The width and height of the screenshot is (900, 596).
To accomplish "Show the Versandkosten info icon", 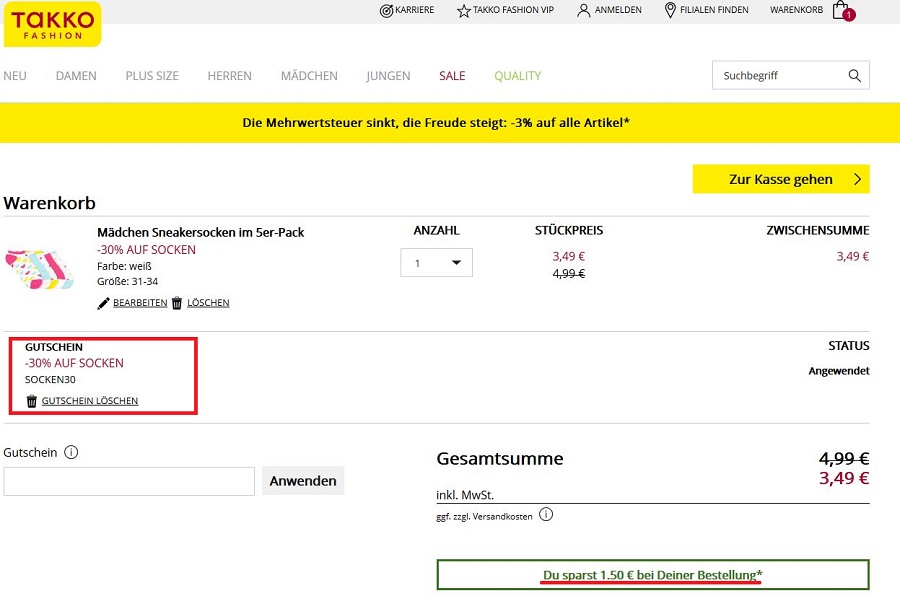I will 546,514.
